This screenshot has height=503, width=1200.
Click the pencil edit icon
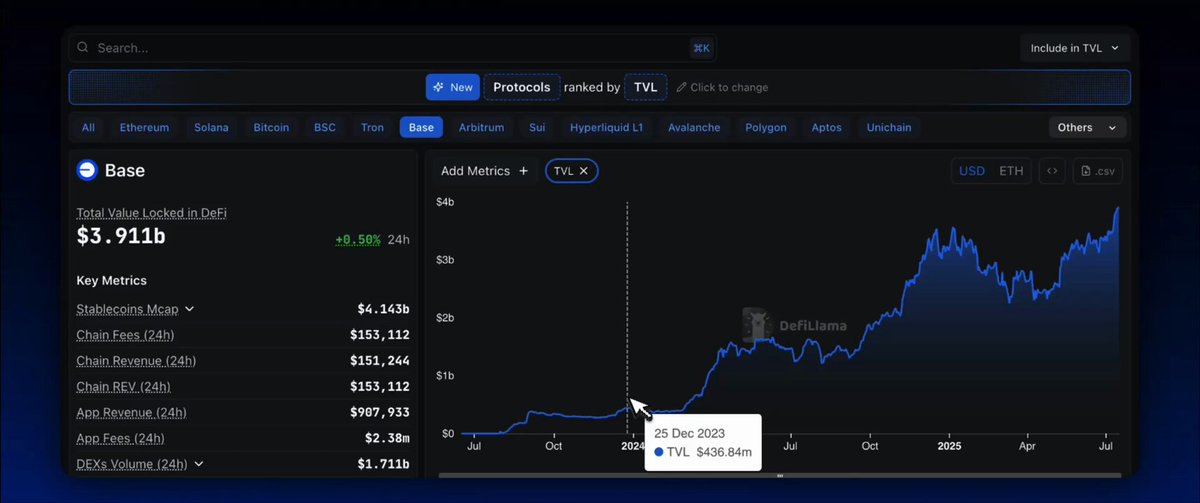[681, 87]
